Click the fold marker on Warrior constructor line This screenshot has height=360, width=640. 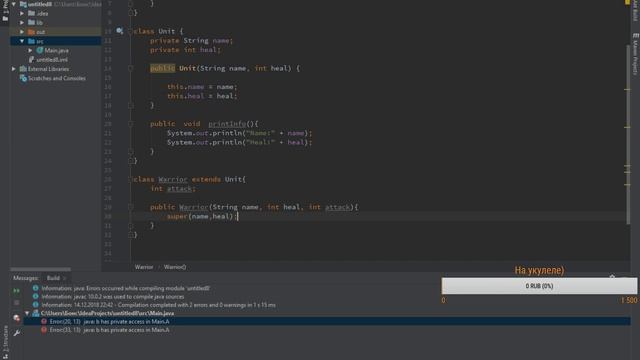click(x=131, y=207)
